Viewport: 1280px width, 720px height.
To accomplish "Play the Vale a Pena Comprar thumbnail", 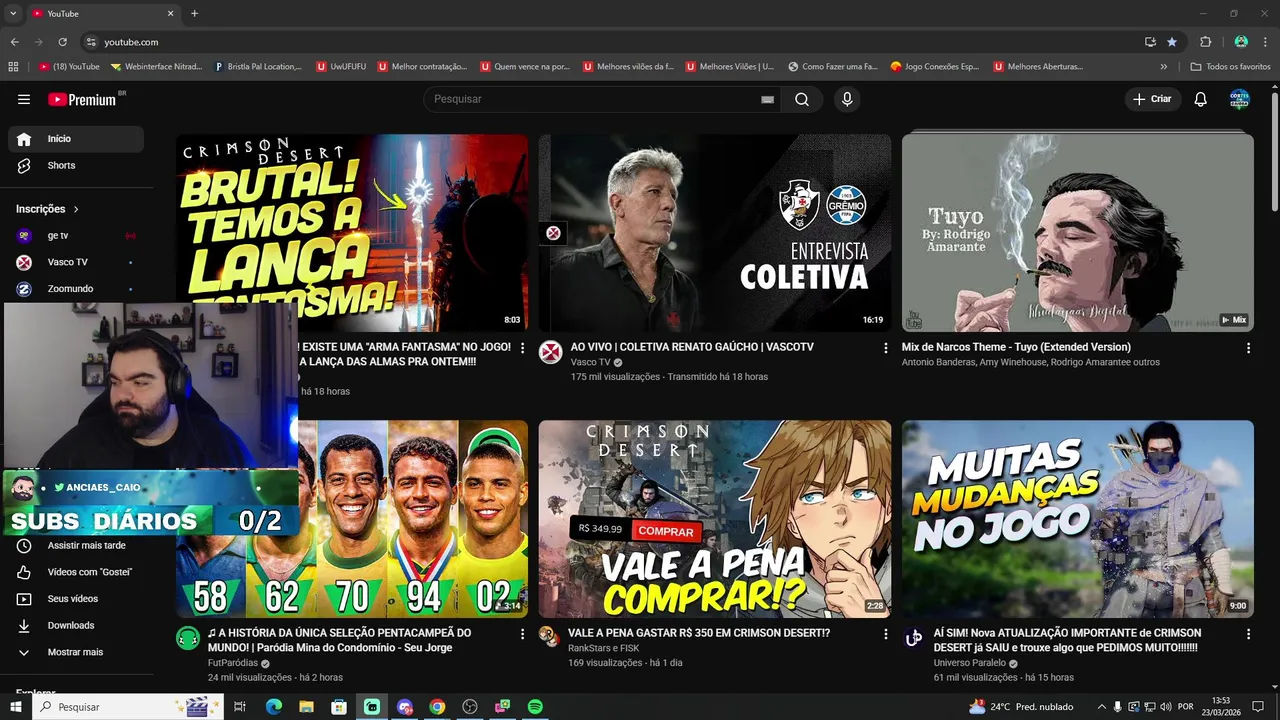I will 715,519.
